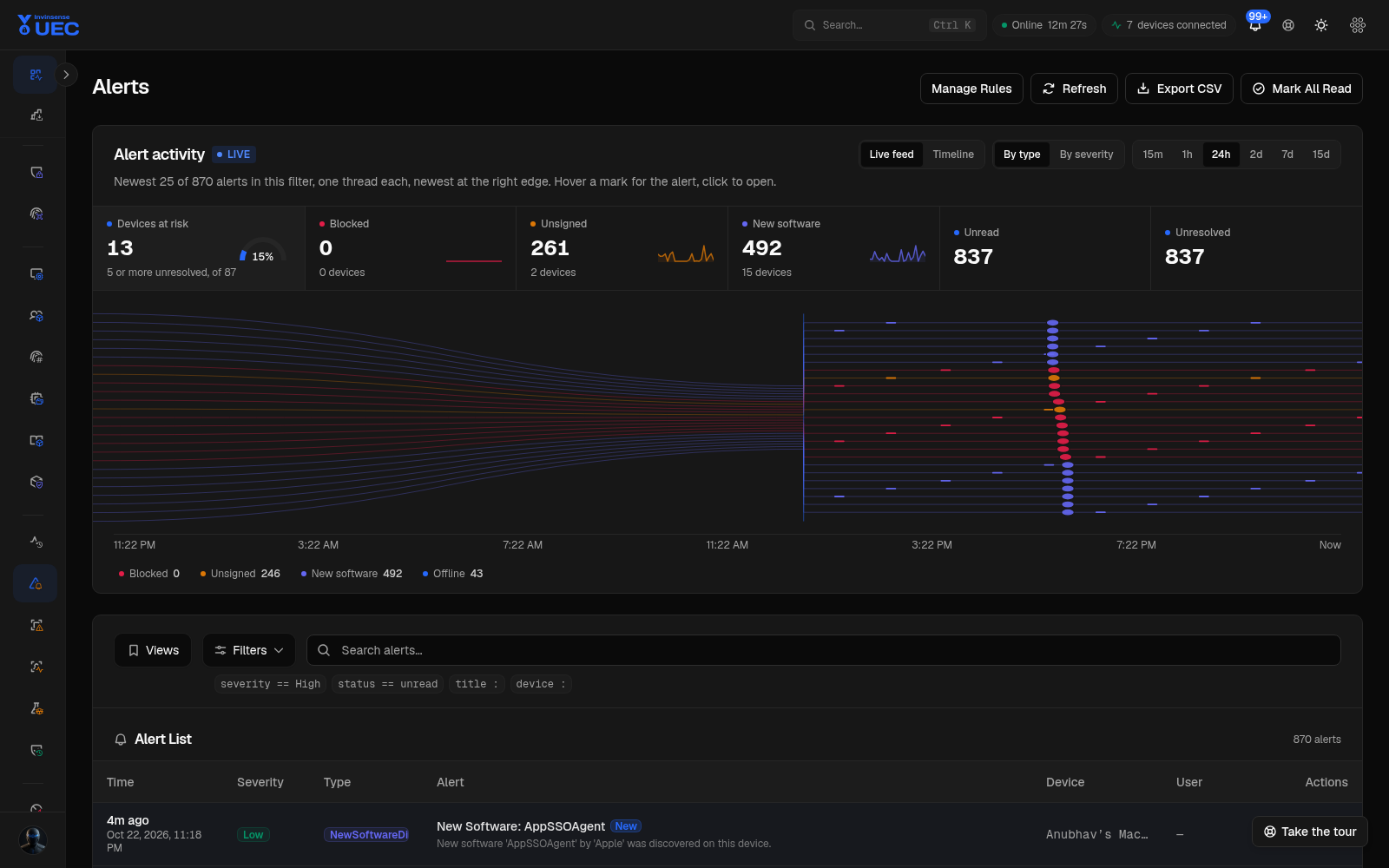1389x868 pixels.
Task: Switch to Timeline view
Action: pyautogui.click(x=953, y=155)
